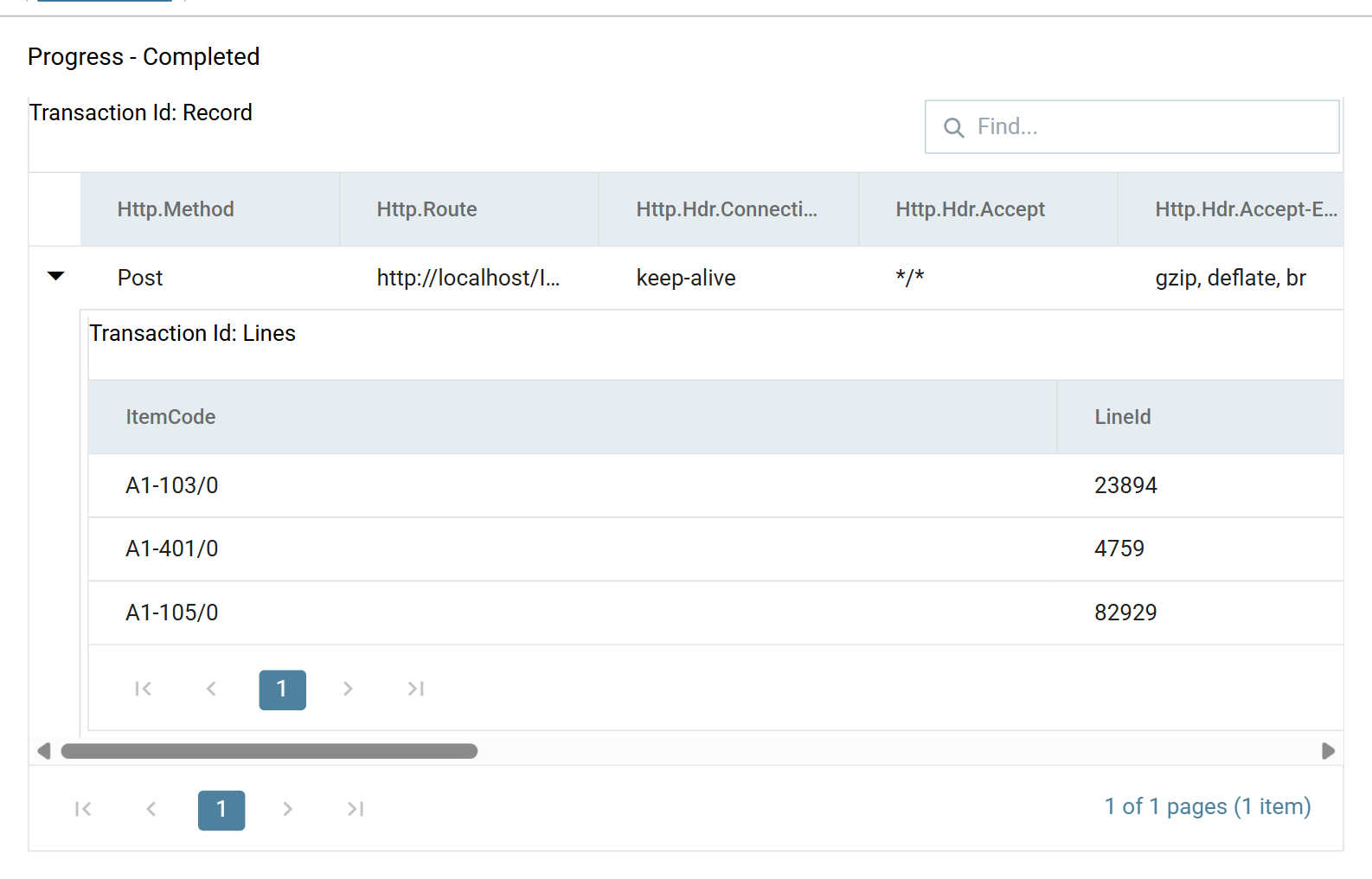Image resolution: width=1372 pixels, height=879 pixels.
Task: Select the keep-alive cell
Action: point(686,278)
